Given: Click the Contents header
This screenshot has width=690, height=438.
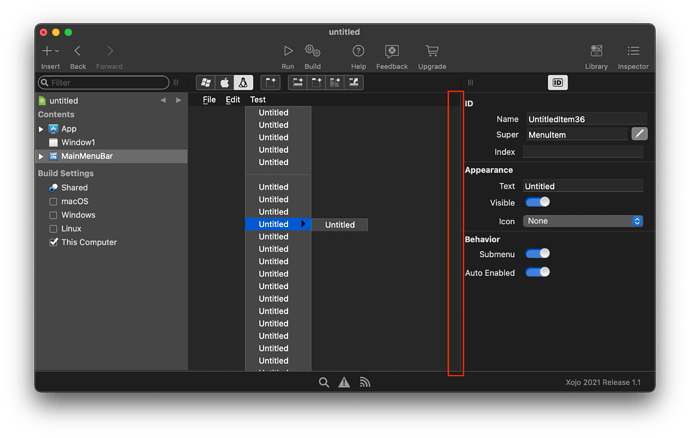Looking at the screenshot, I should click(x=56, y=114).
